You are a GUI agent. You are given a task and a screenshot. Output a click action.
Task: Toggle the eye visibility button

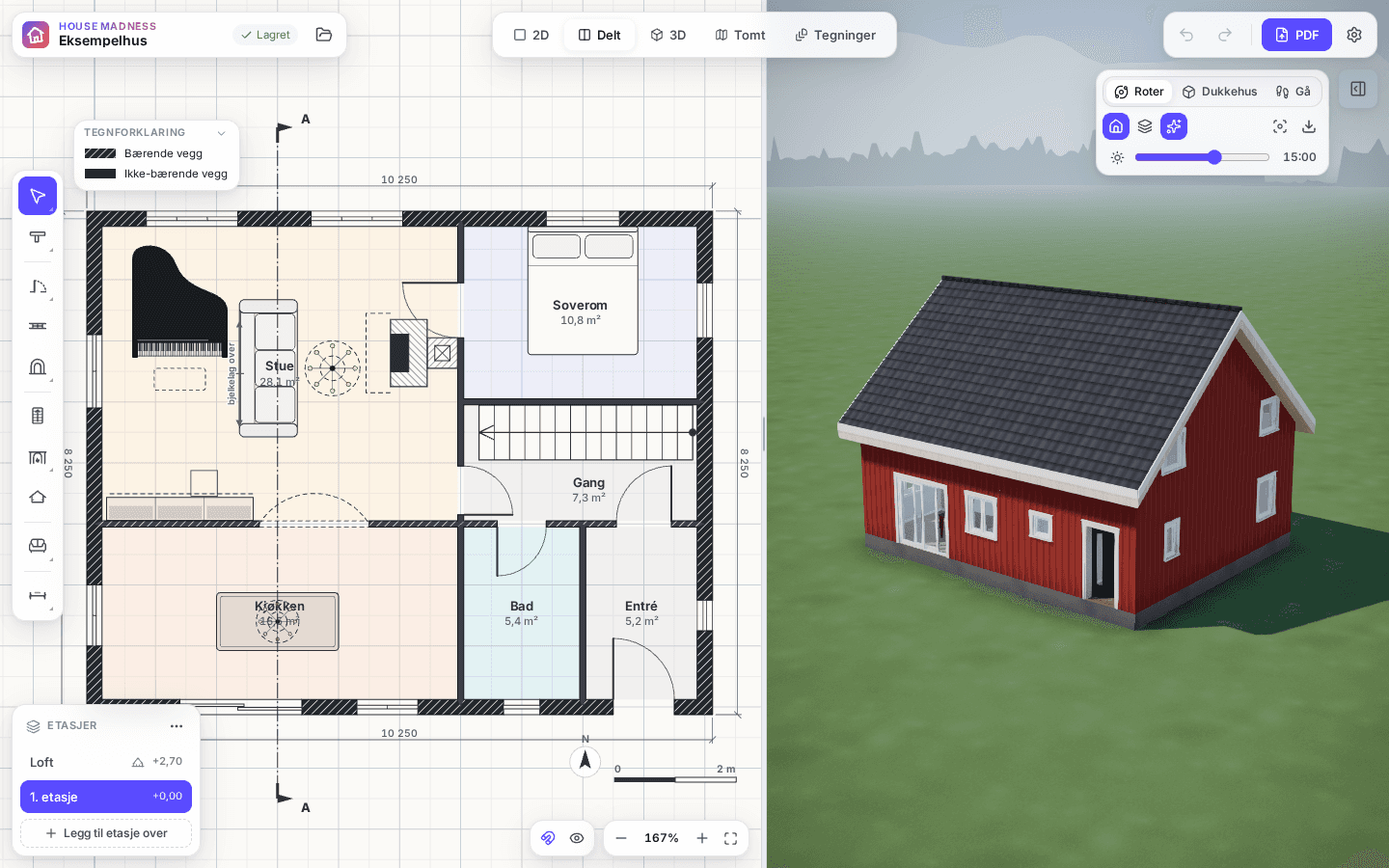[x=577, y=838]
